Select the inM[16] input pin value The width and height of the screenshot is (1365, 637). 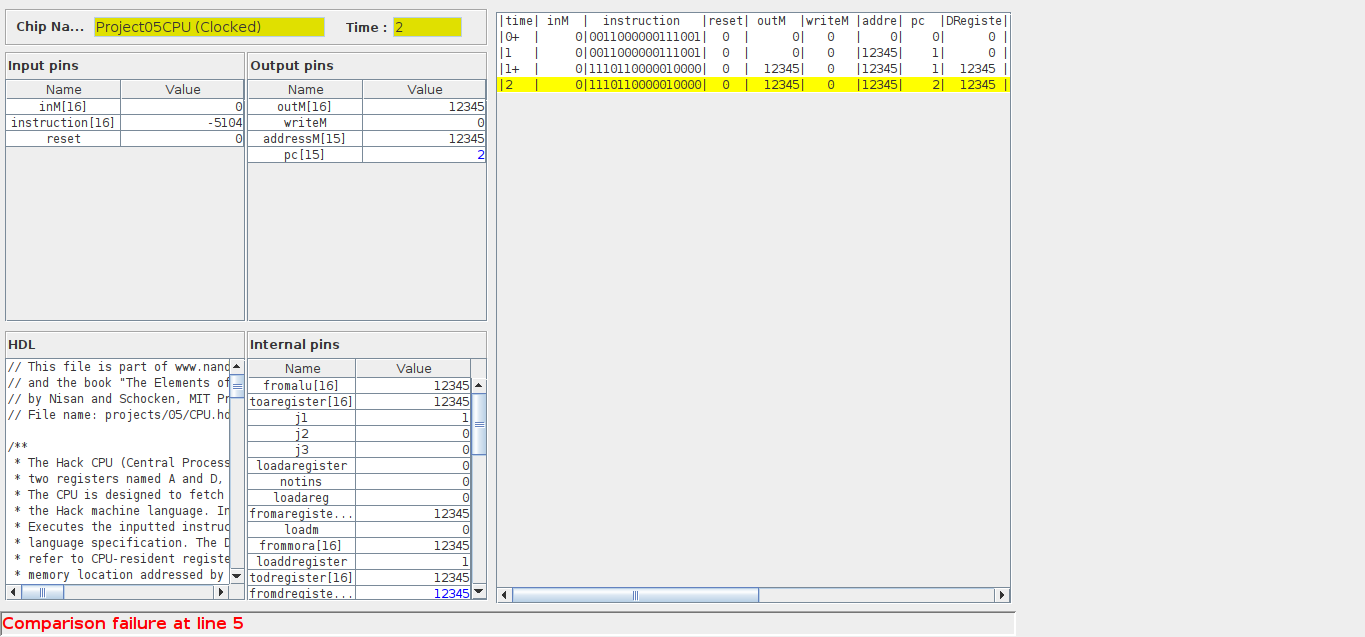click(182, 106)
